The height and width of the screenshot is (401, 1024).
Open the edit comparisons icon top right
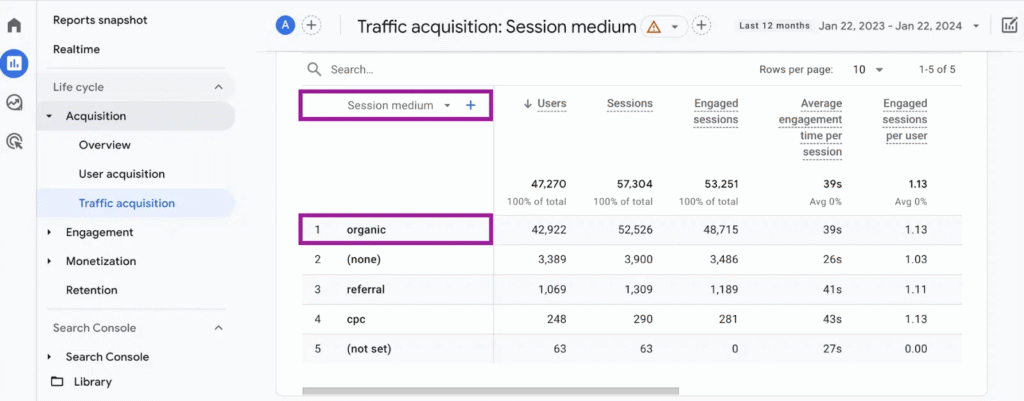coord(1009,26)
